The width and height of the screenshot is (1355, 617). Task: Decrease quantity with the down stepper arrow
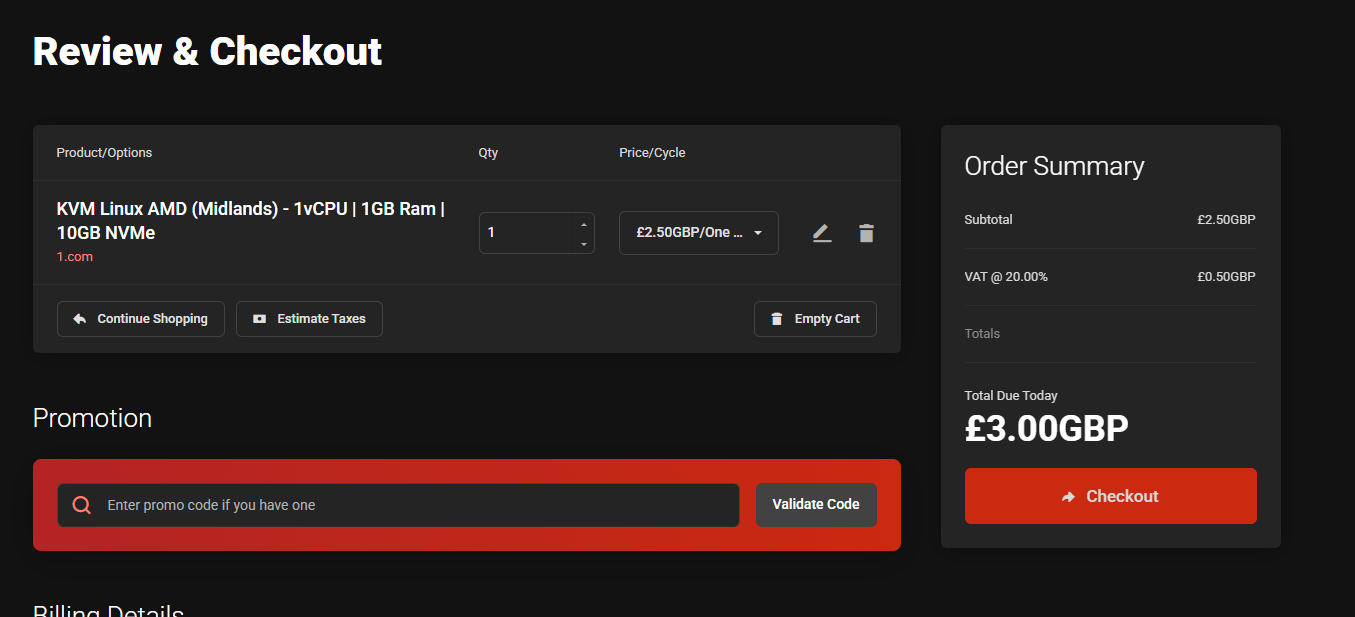584,244
